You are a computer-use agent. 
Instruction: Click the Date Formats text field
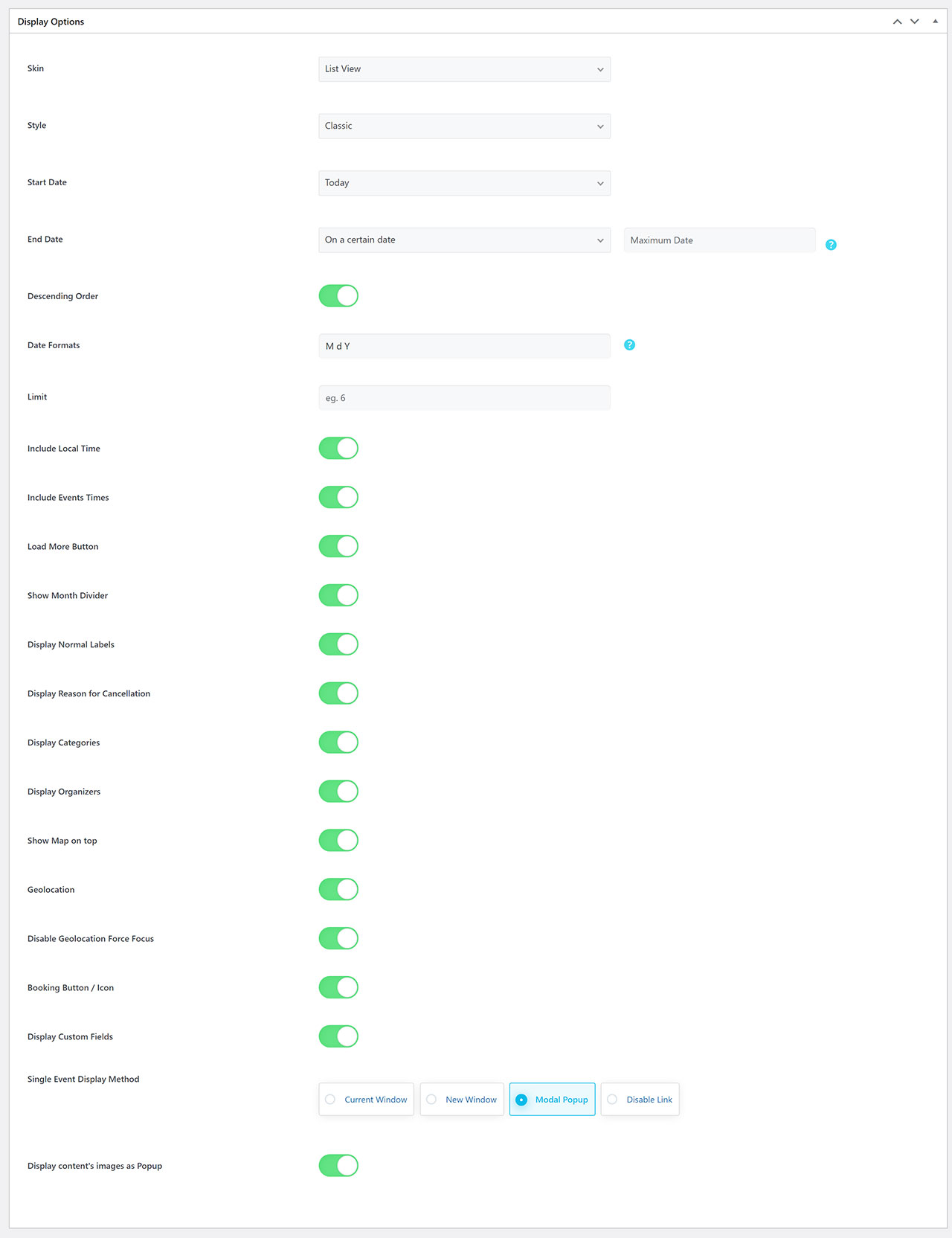[x=464, y=346]
